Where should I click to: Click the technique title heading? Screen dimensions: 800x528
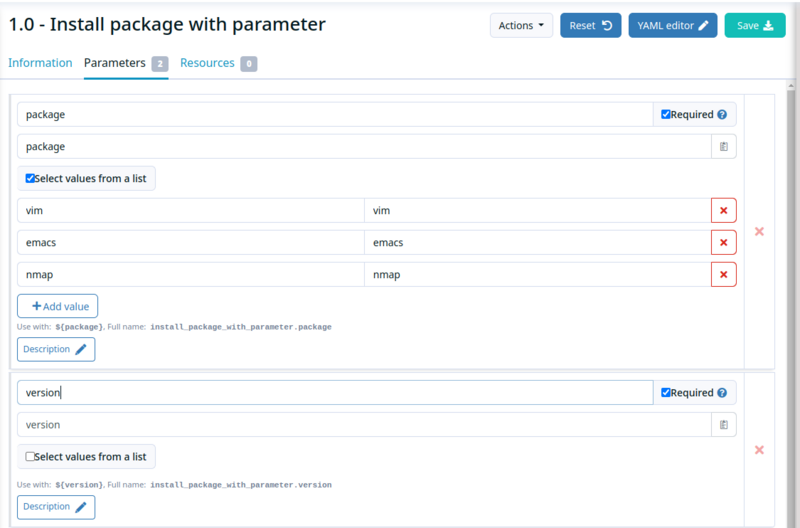click(167, 24)
